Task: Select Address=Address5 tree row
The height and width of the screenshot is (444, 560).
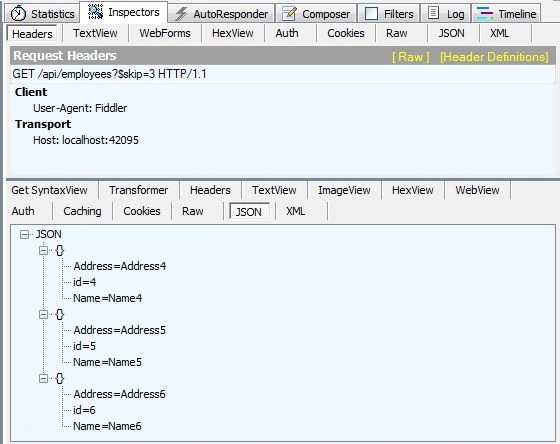Action: [120, 330]
